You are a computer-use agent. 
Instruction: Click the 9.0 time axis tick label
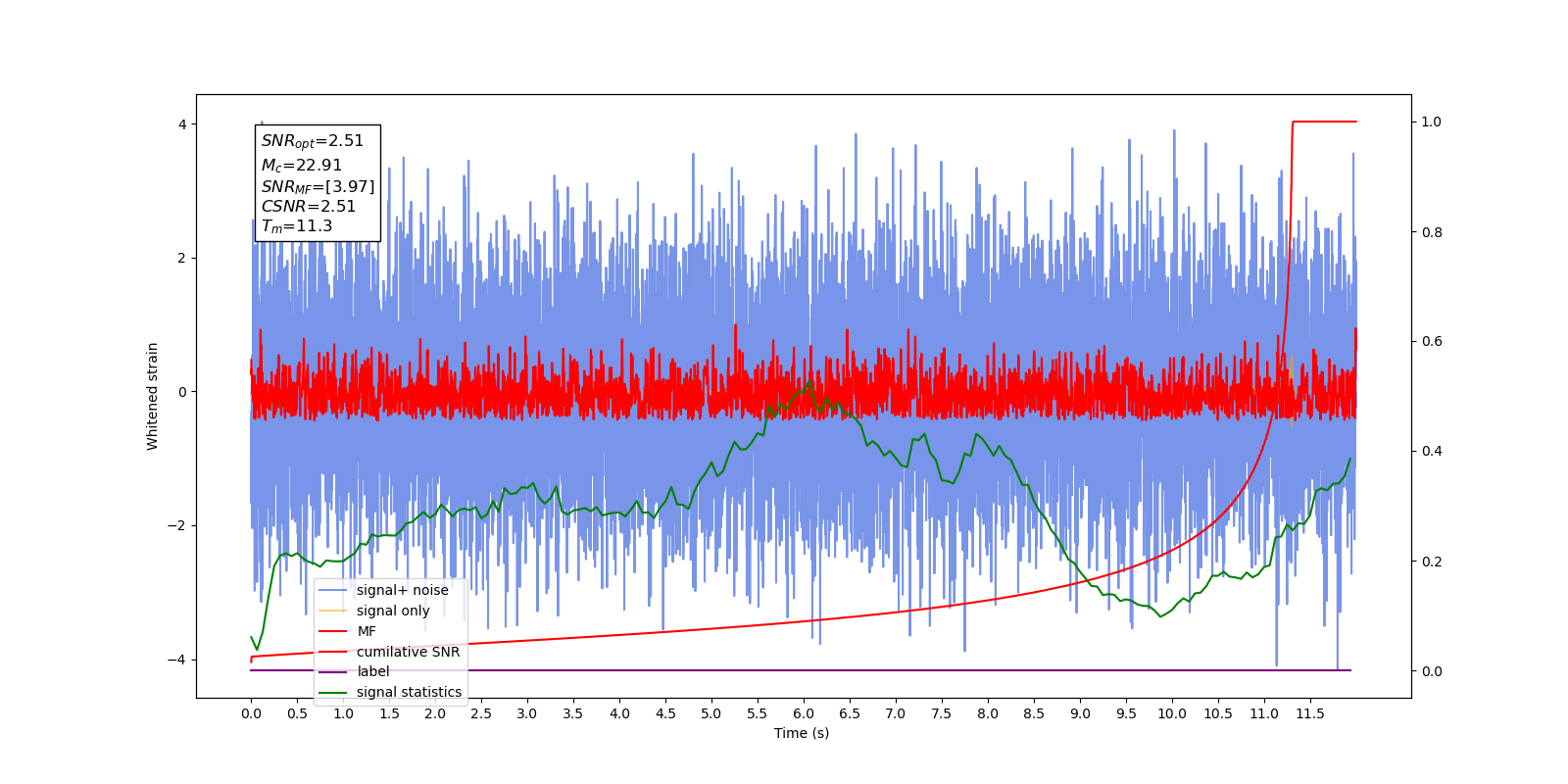click(x=1080, y=713)
